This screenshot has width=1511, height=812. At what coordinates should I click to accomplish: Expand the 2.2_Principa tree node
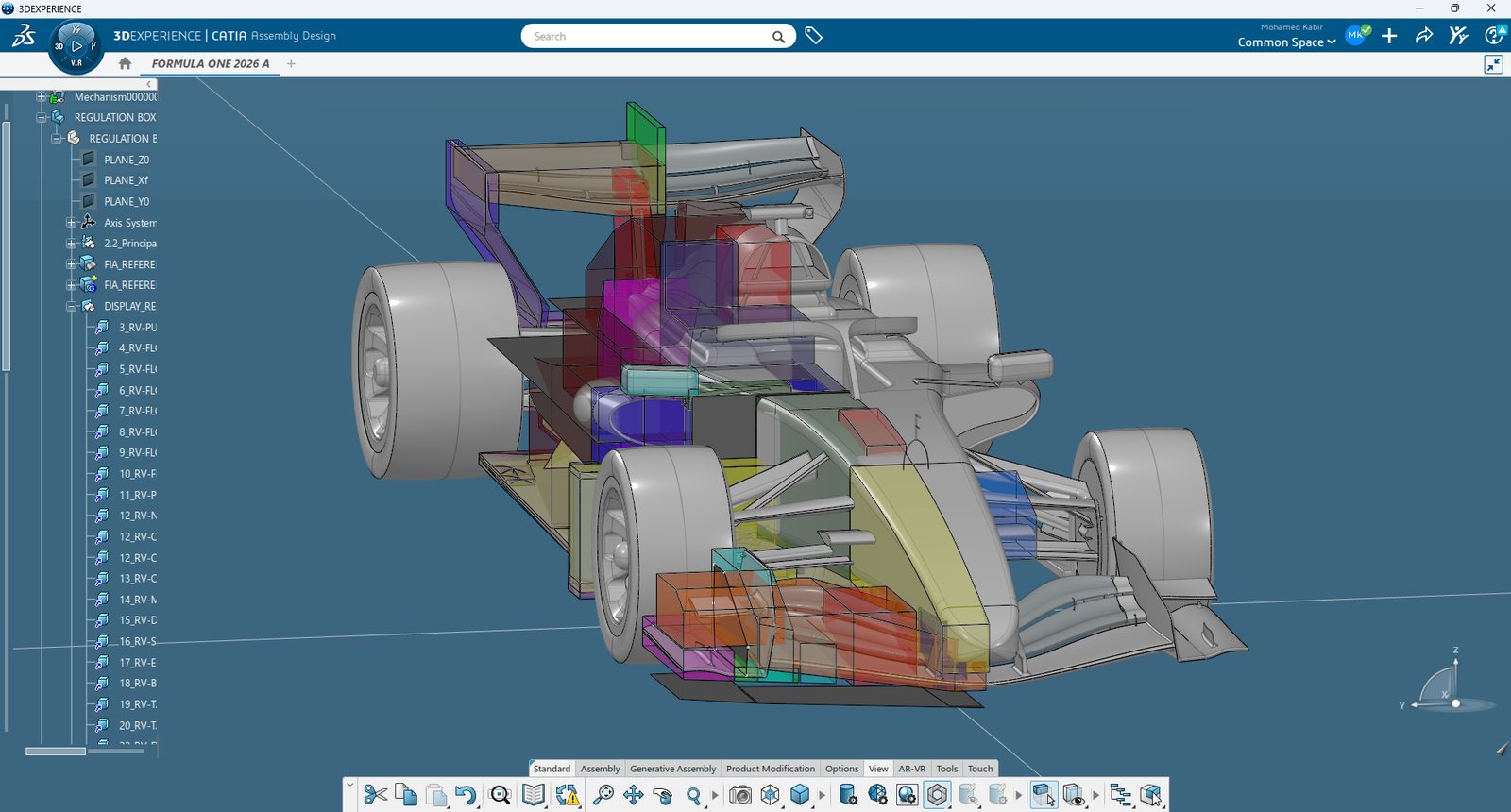point(71,244)
